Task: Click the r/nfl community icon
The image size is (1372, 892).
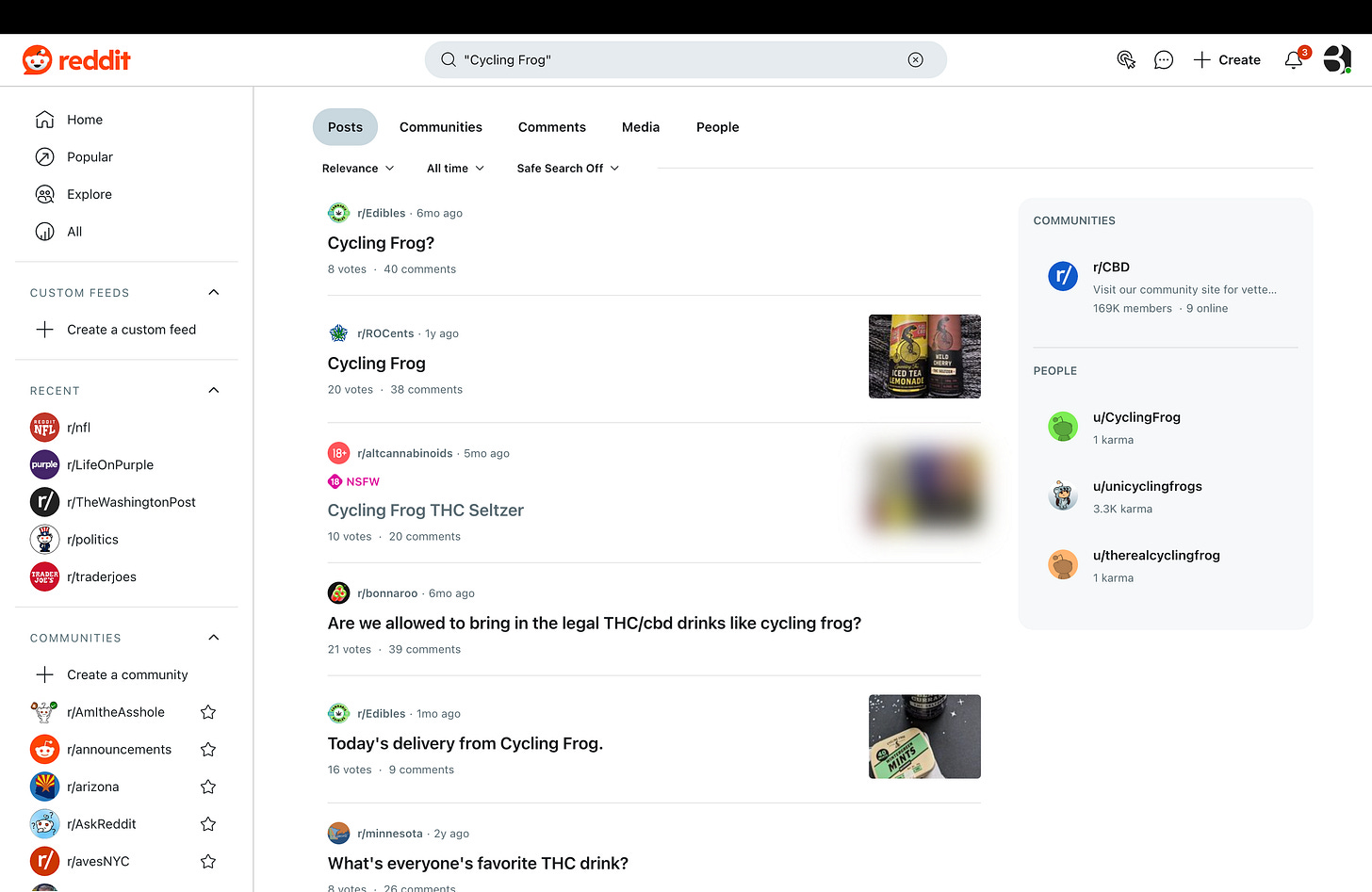Action: 44,428
